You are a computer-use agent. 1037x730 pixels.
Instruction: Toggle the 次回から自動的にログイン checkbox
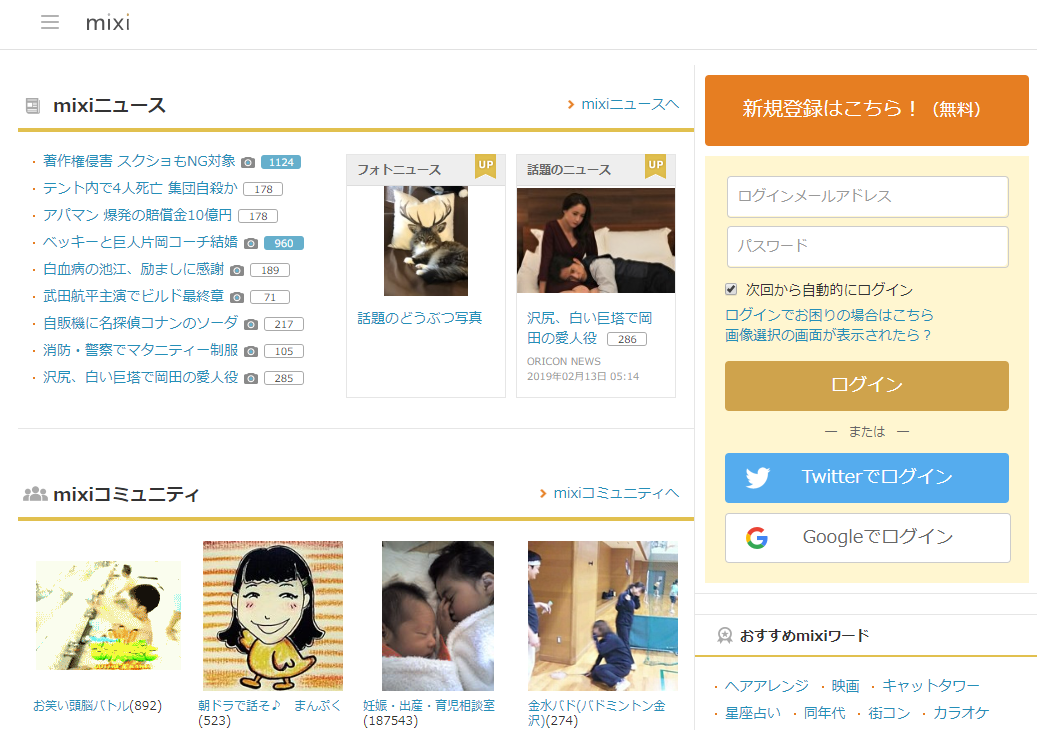[x=732, y=290]
